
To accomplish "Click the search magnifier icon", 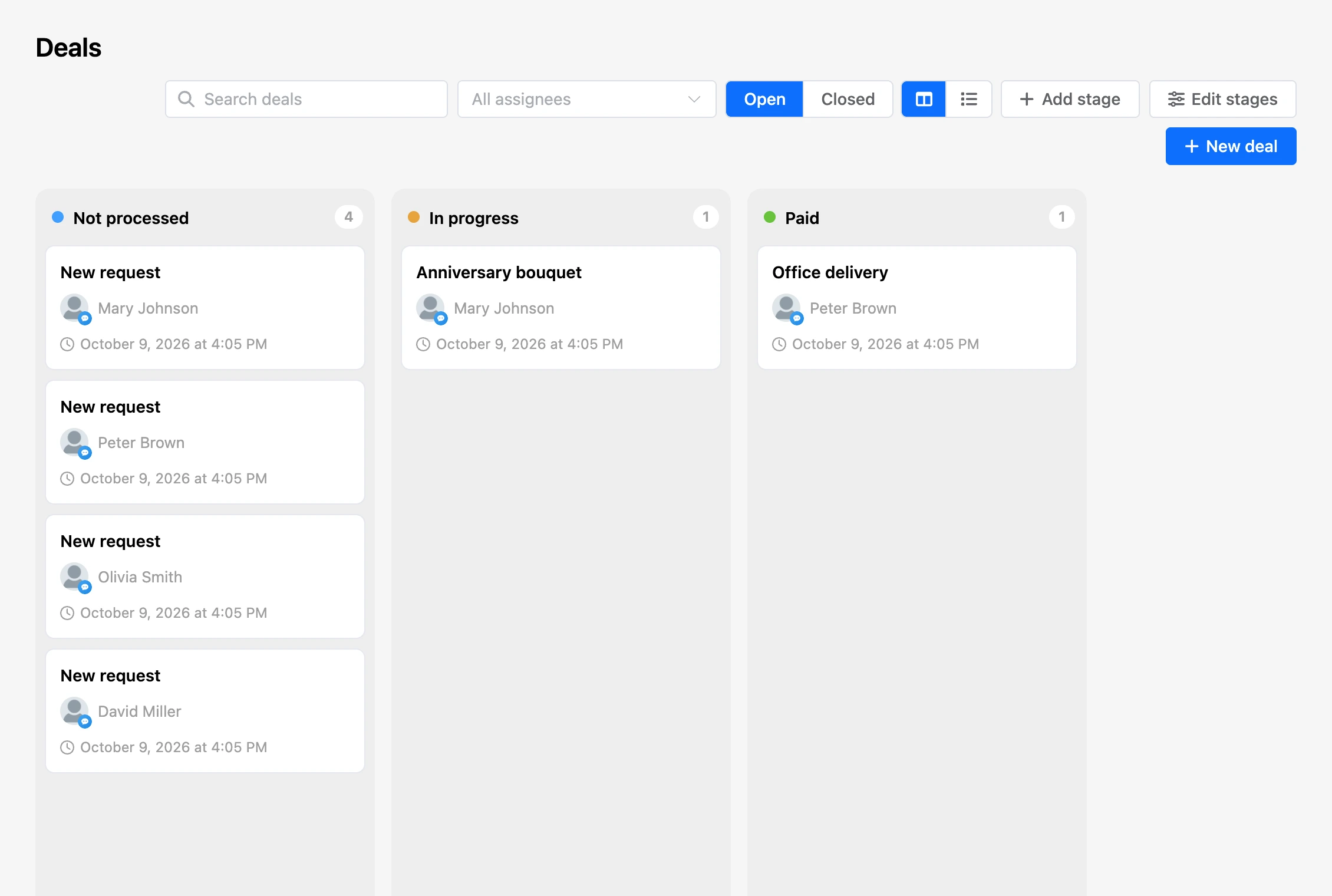I will click(x=186, y=99).
